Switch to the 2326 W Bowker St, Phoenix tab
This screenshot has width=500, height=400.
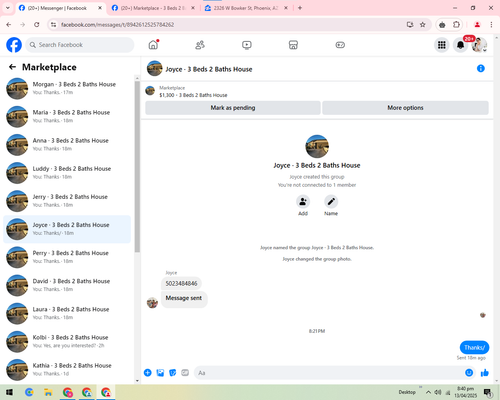pos(245,8)
